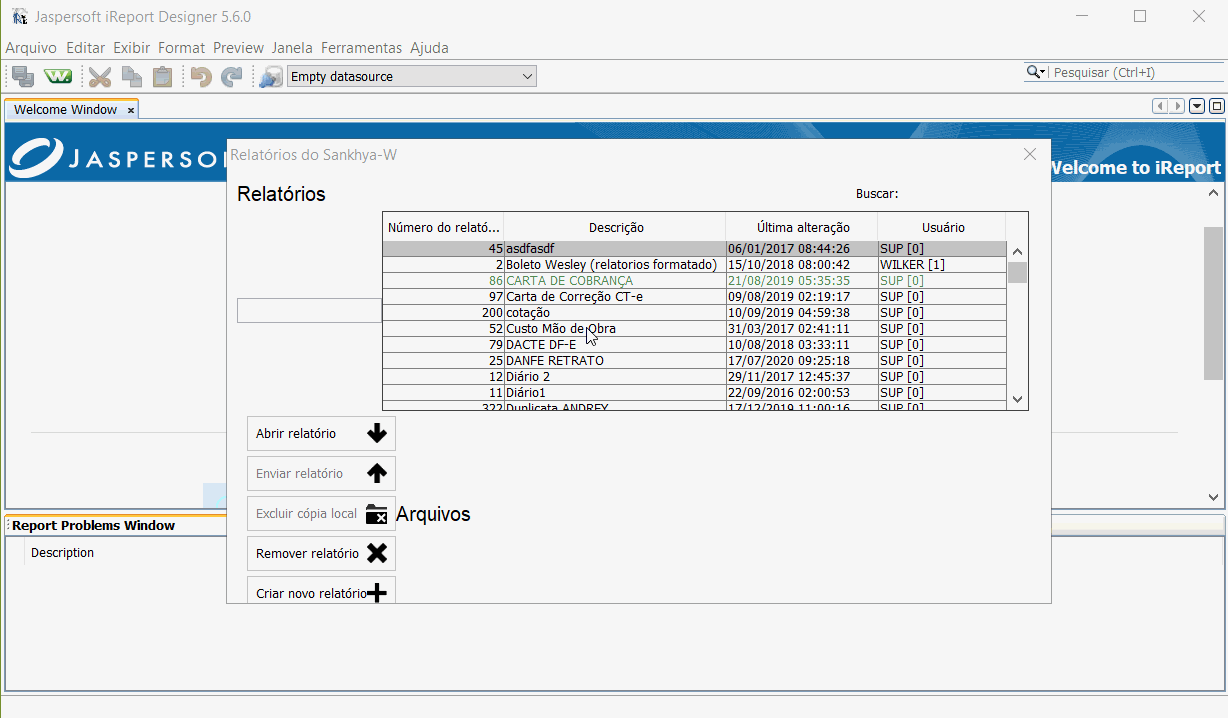Select the DANFE RETRATO row

click(x=694, y=360)
